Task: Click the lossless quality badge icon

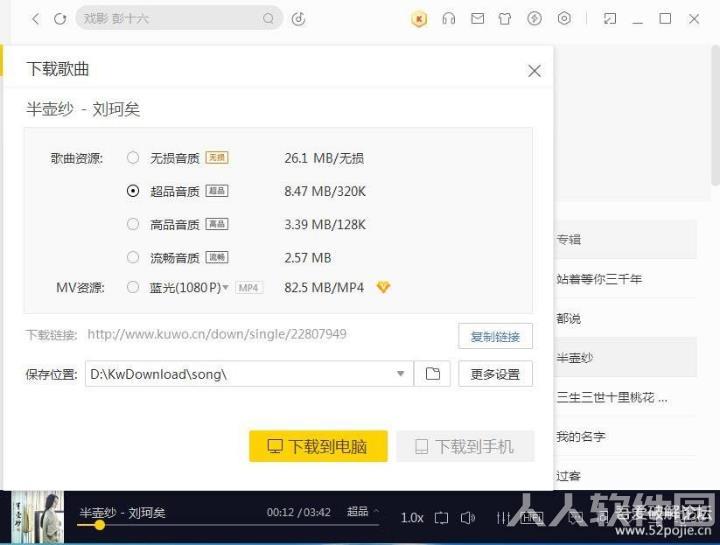Action: pyautogui.click(x=217, y=157)
